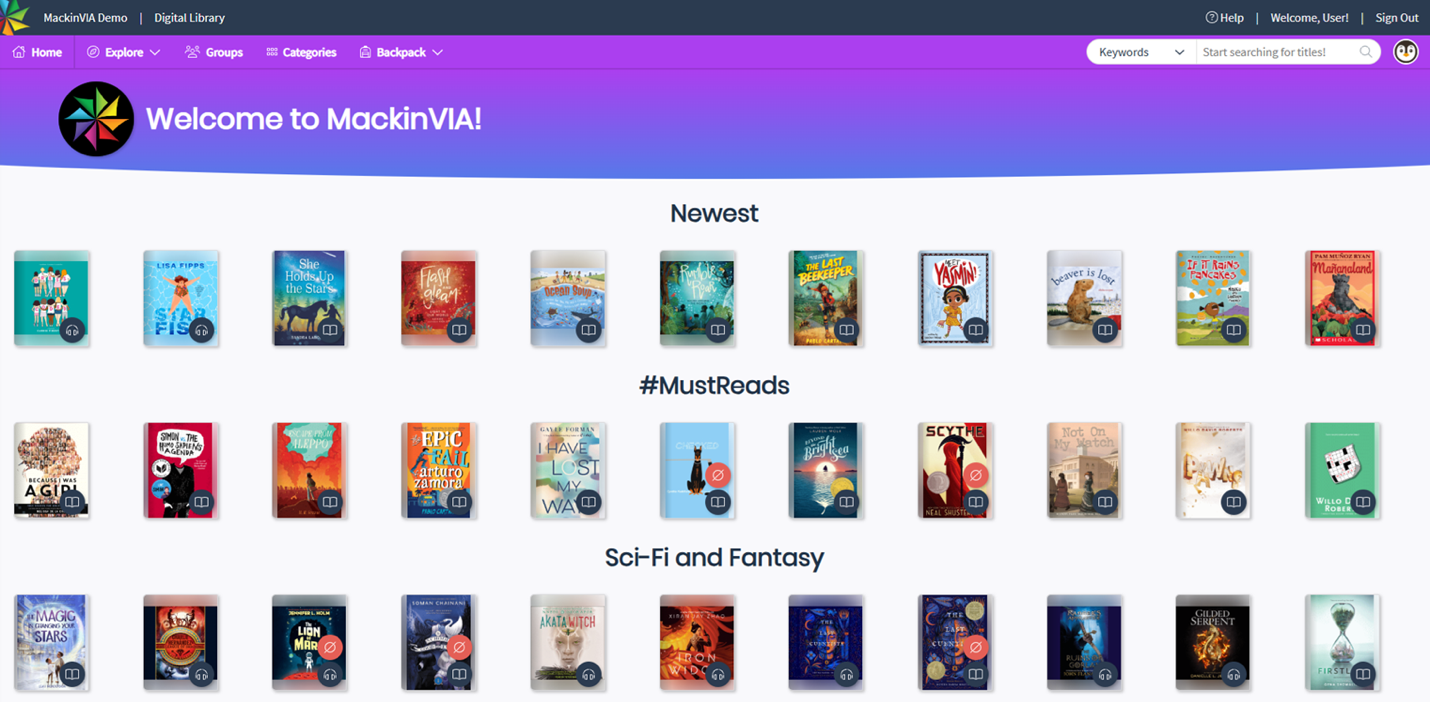This screenshot has width=1430, height=702.
Task: Click ebook badge on Mañanaland
Action: pyautogui.click(x=1363, y=330)
